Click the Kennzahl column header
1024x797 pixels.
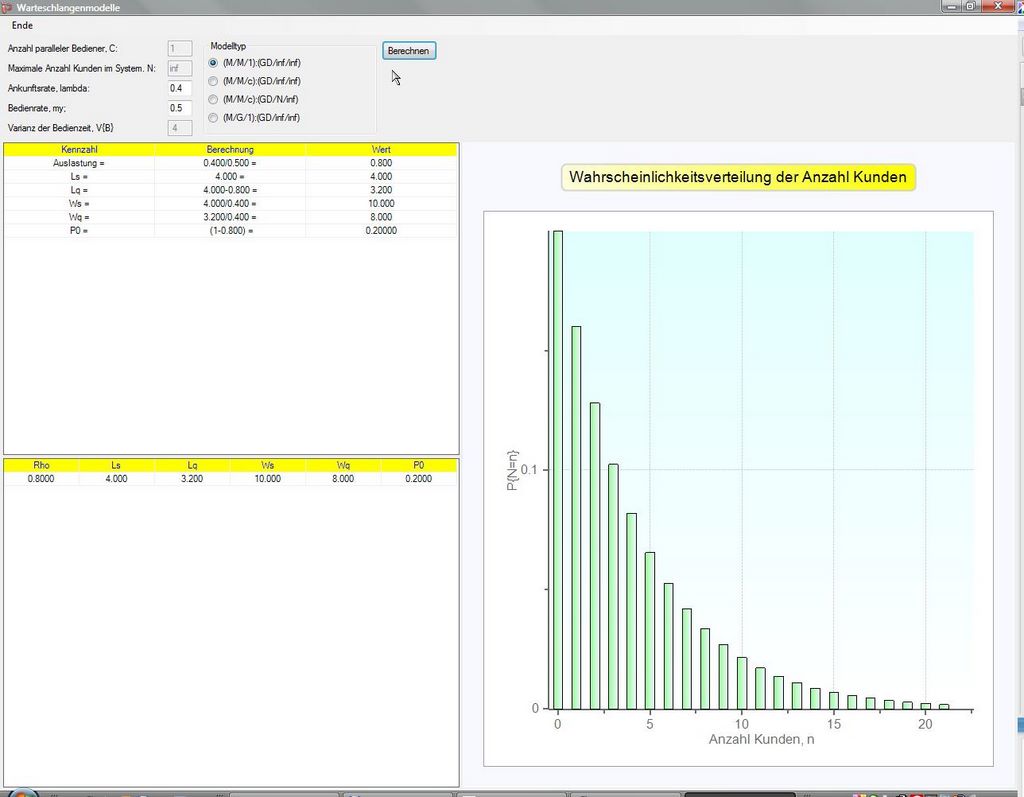[x=79, y=149]
